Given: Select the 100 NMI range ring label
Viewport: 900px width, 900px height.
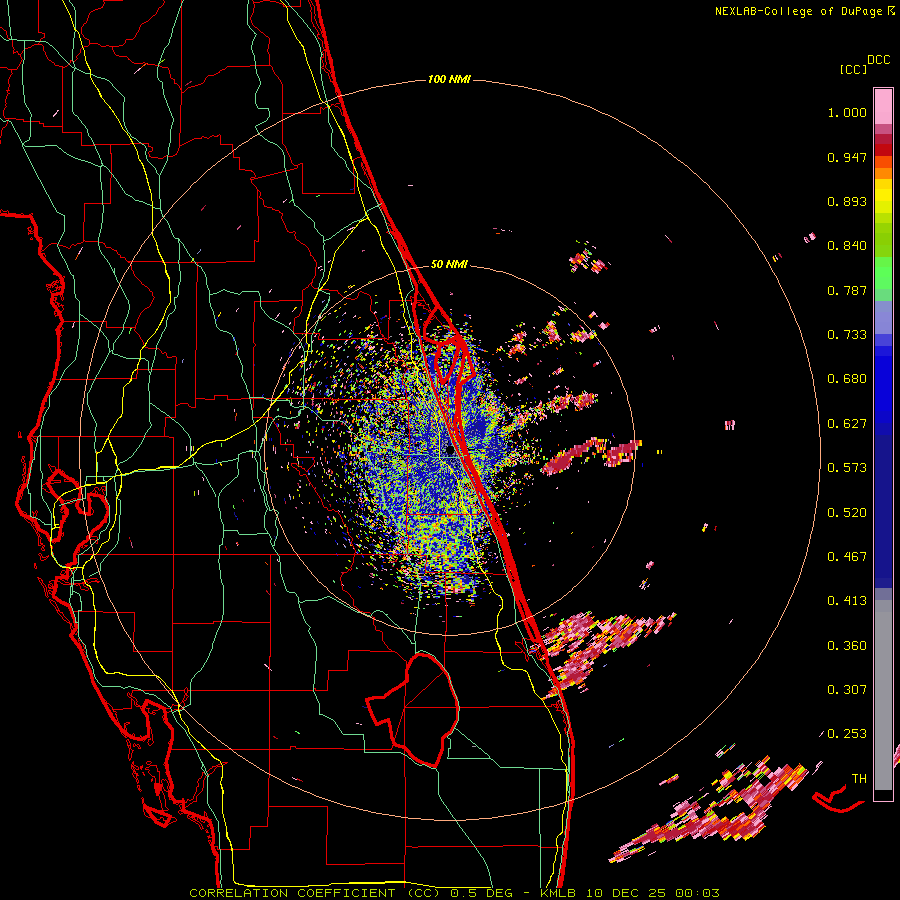Looking at the screenshot, I should (x=449, y=79).
